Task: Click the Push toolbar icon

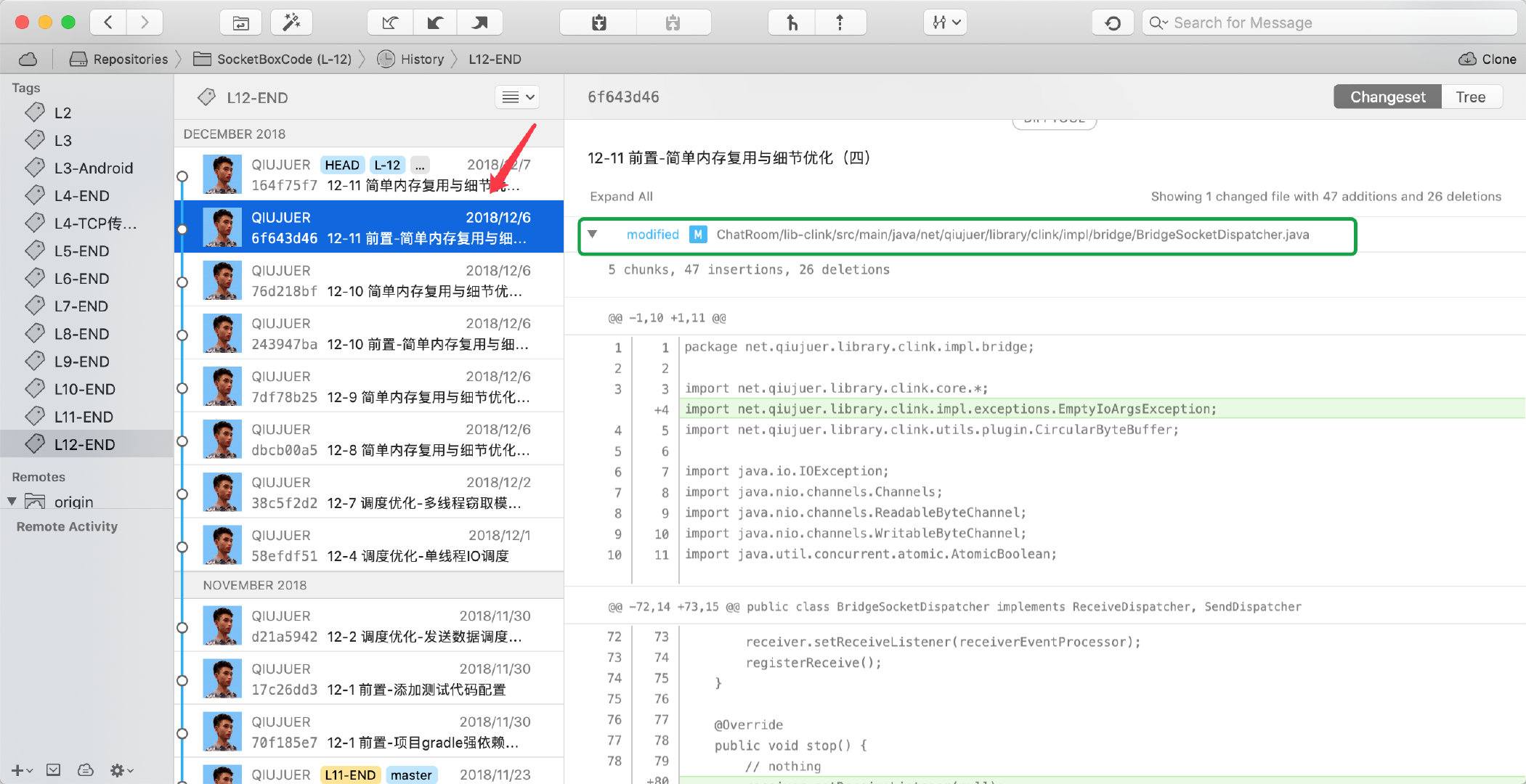Action: (479, 23)
